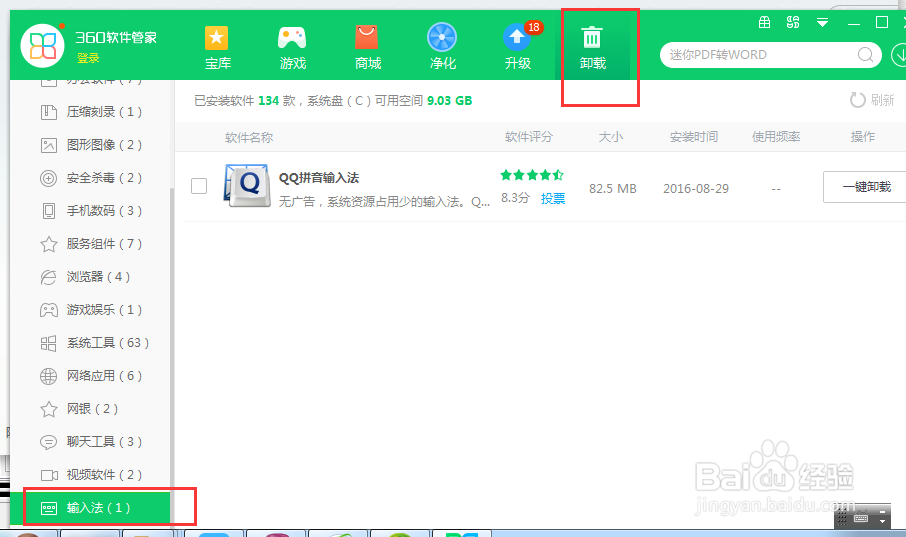Click the QQ拼音输入法 software name
This screenshot has height=537, width=906.
tap(319, 178)
